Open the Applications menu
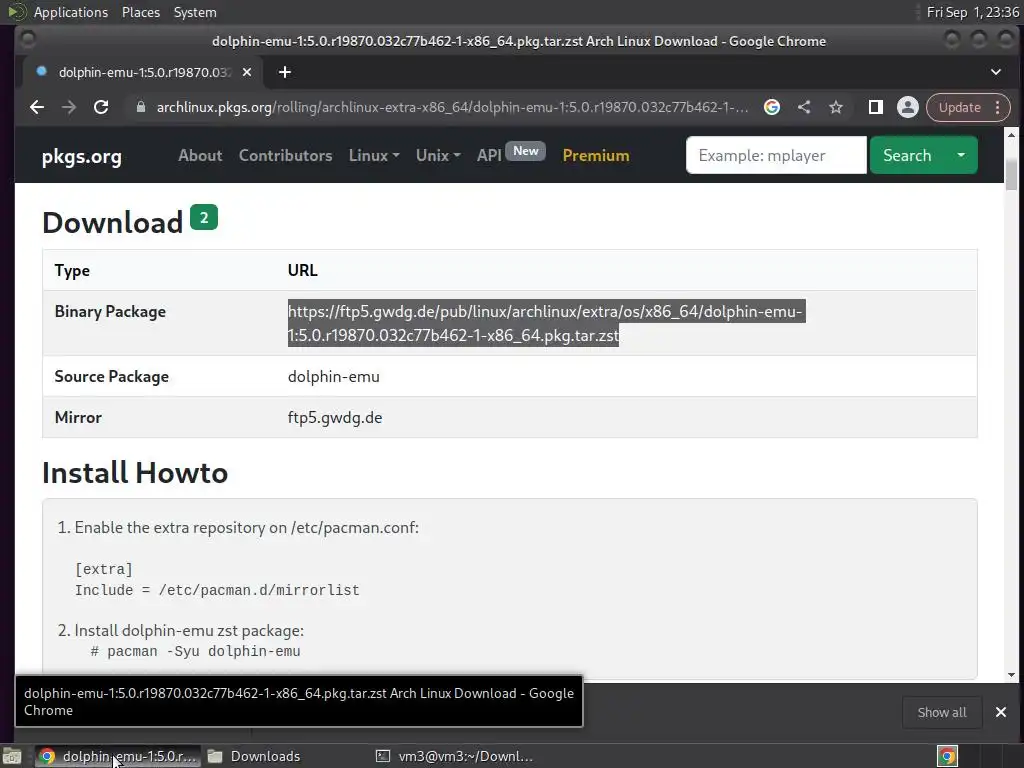Screen dimensions: 1024x768 click(71, 12)
